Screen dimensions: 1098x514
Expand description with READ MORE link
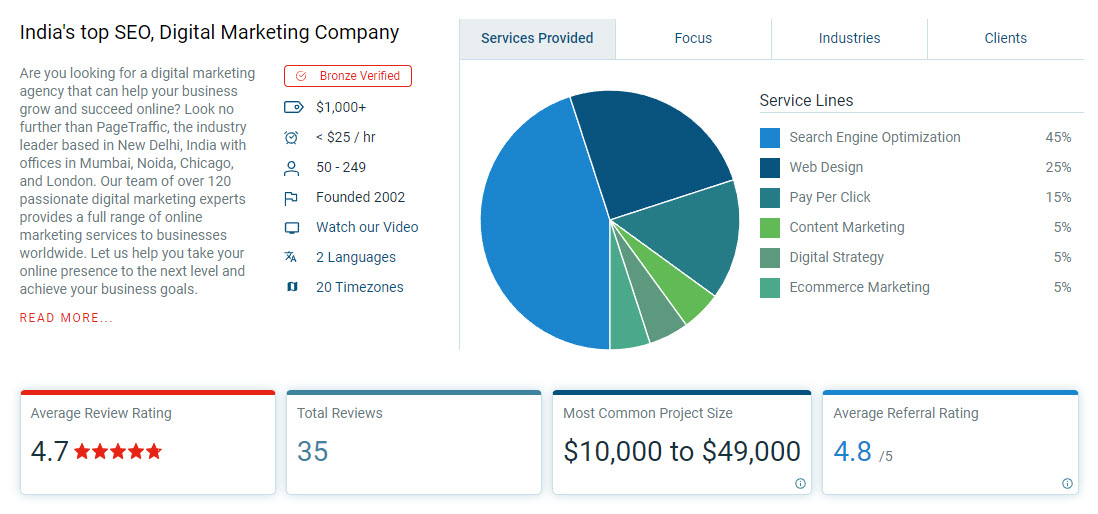coord(66,318)
